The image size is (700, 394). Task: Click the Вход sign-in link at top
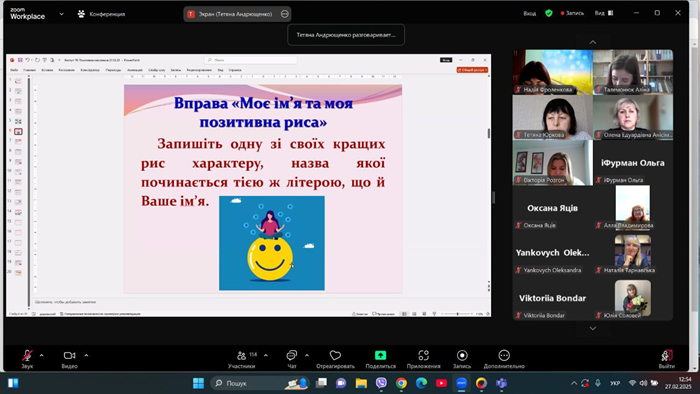coord(529,13)
